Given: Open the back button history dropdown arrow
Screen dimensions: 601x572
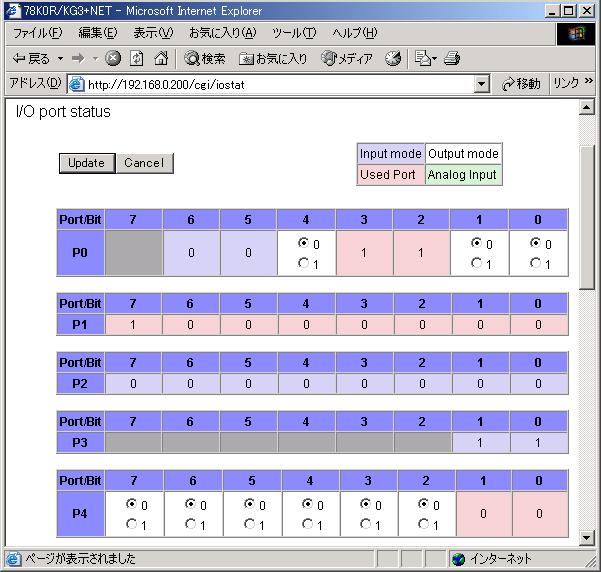Looking at the screenshot, I should point(61,59).
